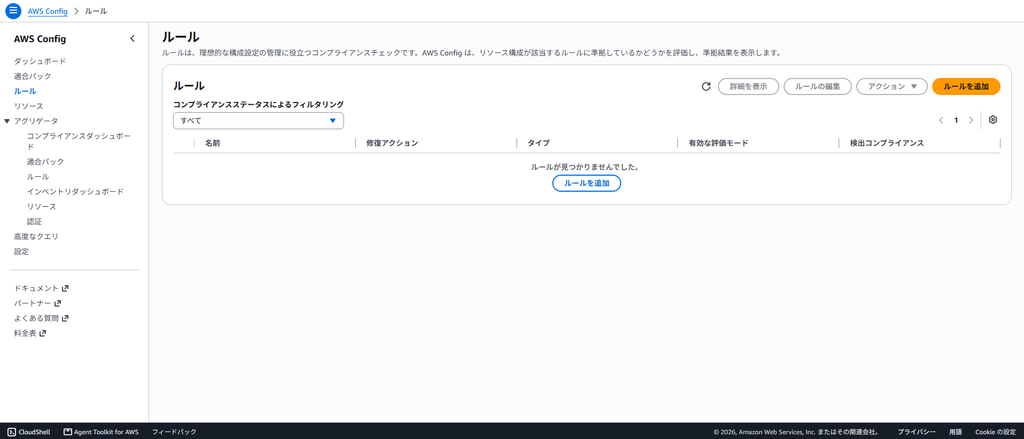Open the パートナー external link

37,303
